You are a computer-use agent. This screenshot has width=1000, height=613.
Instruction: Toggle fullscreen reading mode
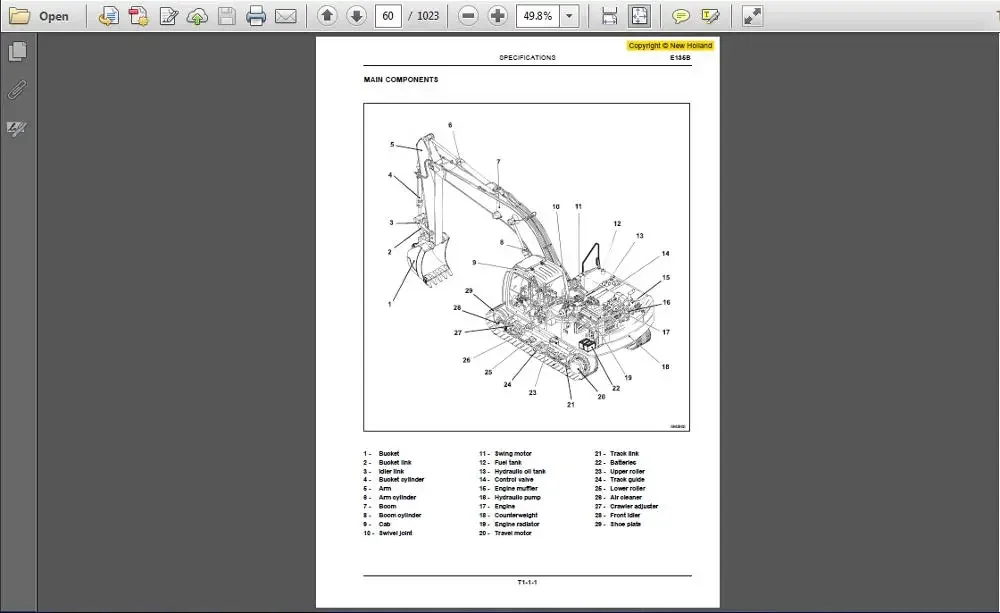click(752, 15)
